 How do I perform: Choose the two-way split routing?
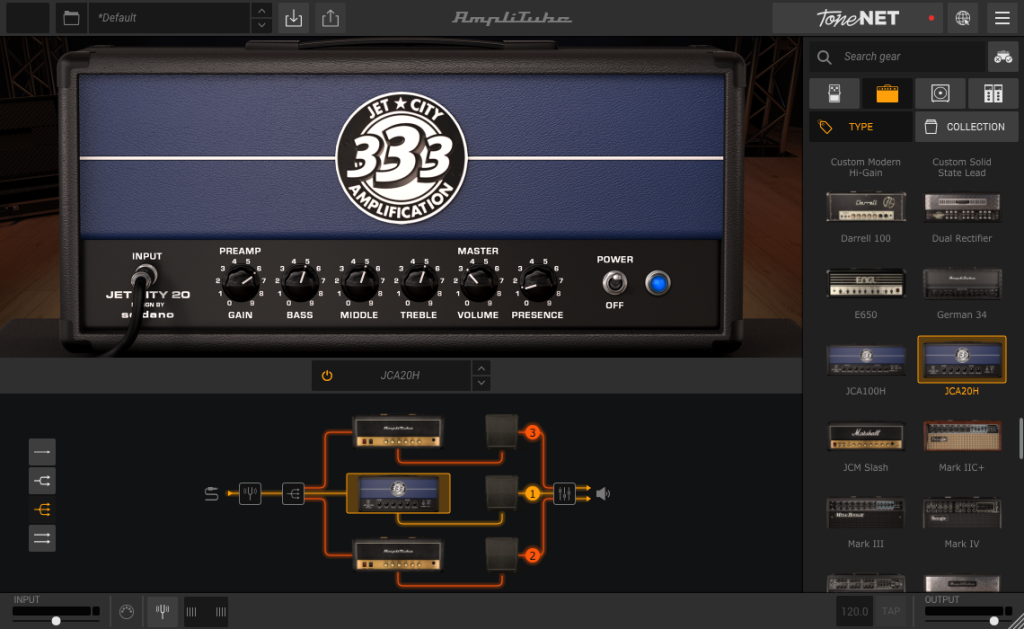[42, 481]
